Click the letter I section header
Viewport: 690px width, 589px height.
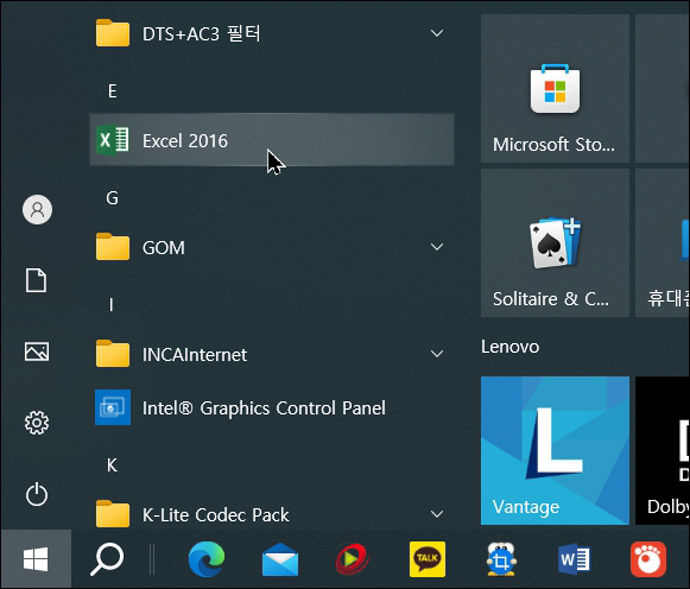(x=111, y=305)
